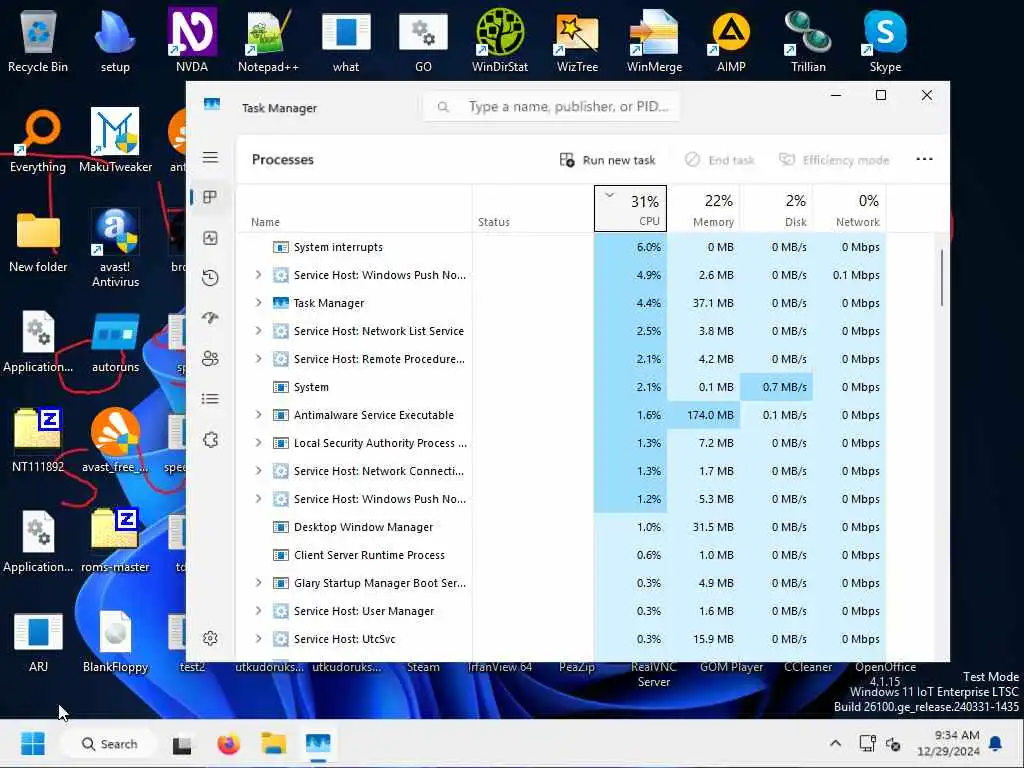Image resolution: width=1024 pixels, height=768 pixels.
Task: Open the taskbar clock showing 9:34 AM
Action: pos(948,743)
